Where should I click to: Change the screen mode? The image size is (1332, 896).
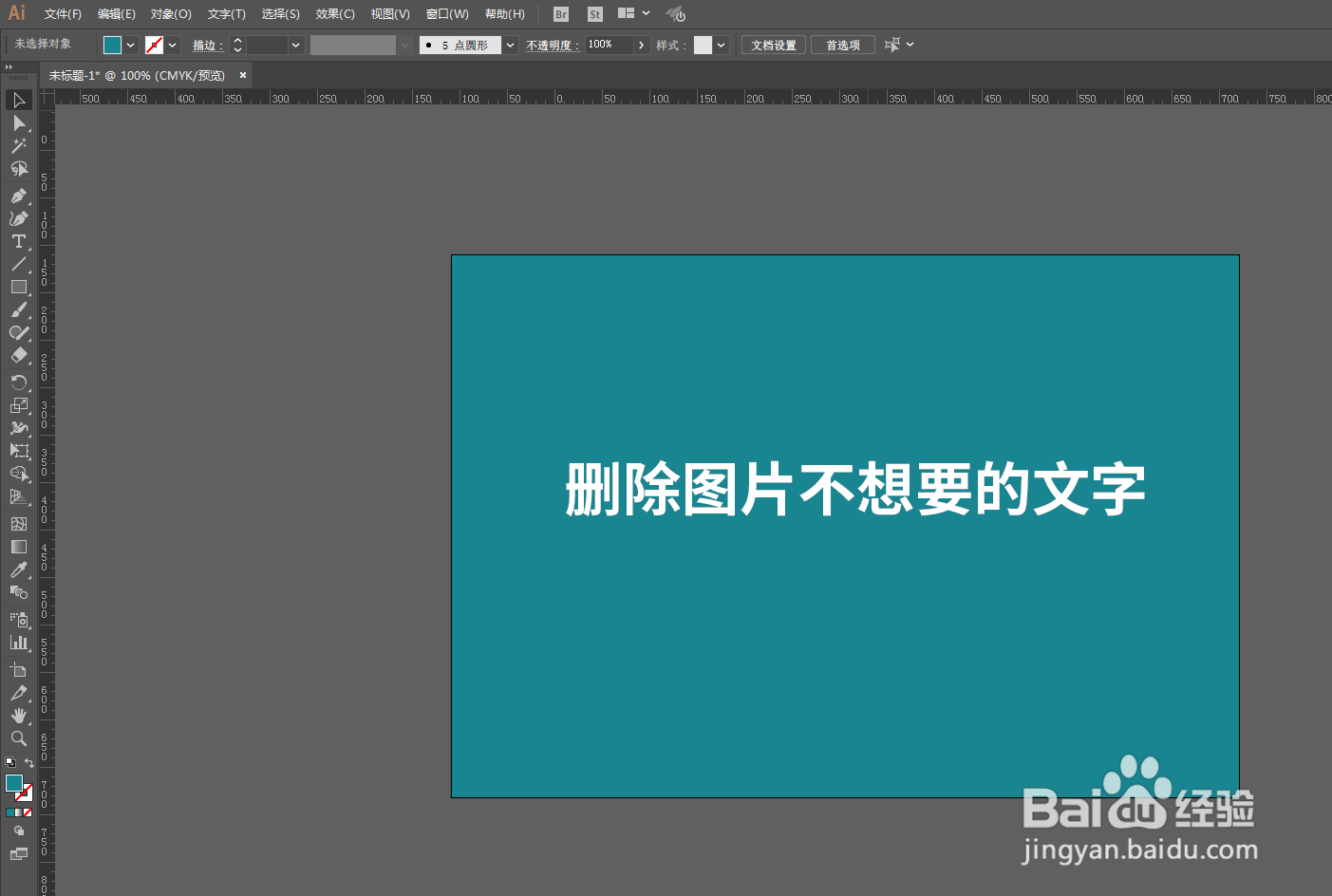[19, 853]
